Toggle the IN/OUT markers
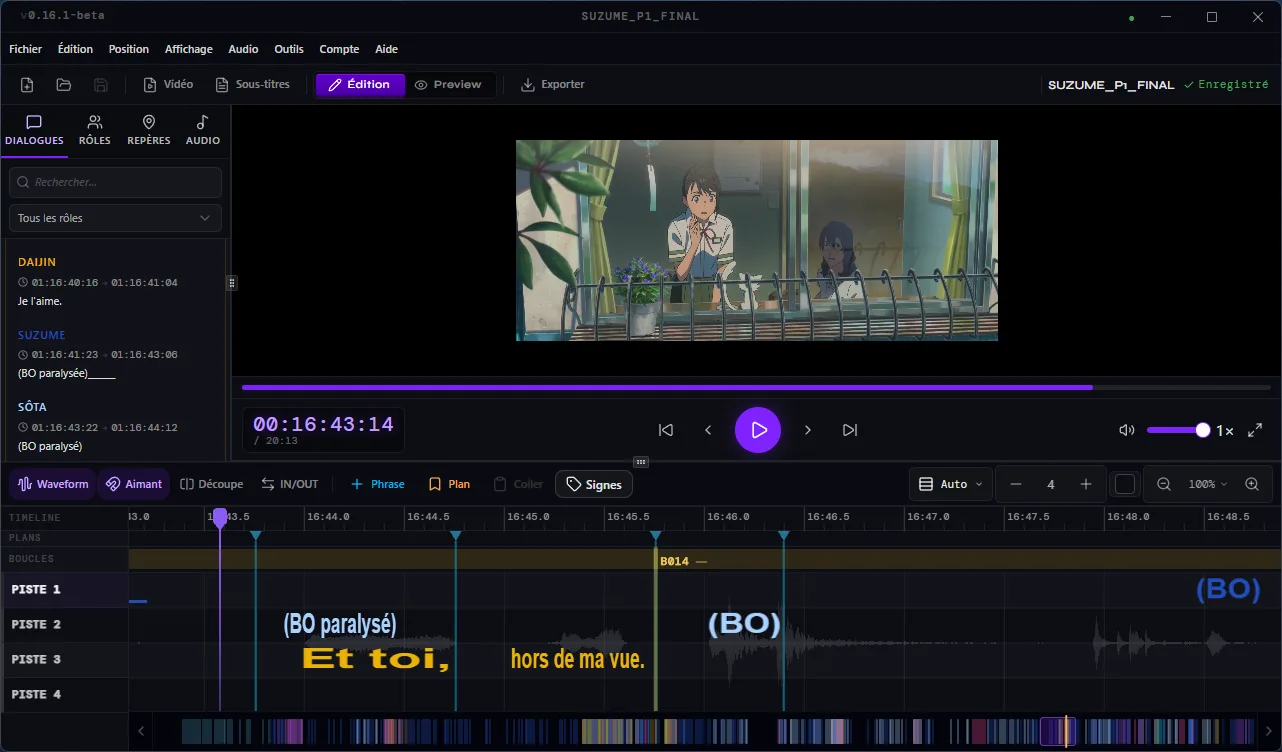This screenshot has width=1282, height=752. coord(290,484)
